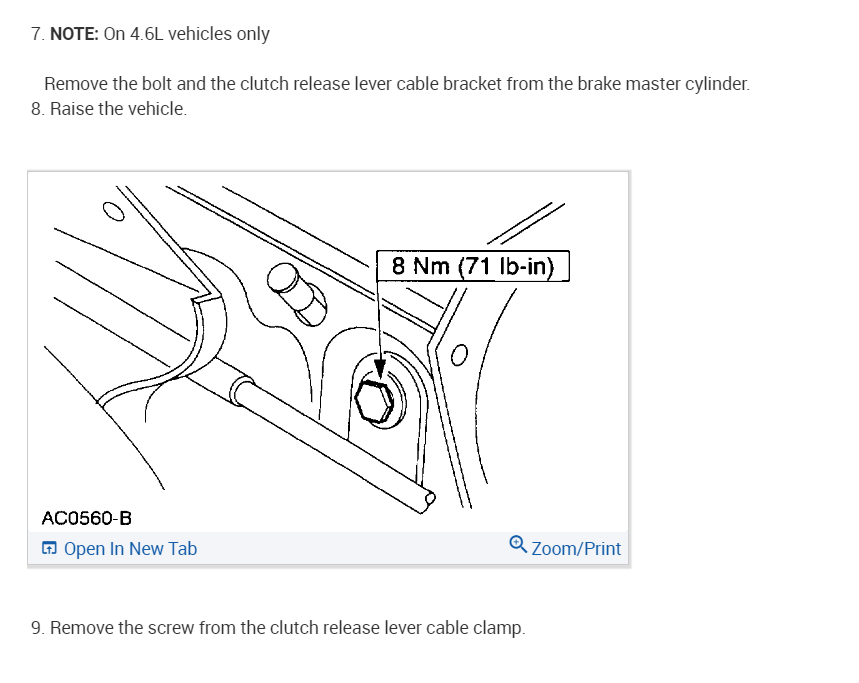Select the Zoom/Print link text
Image resolution: width=859 pixels, height=683 pixels.
point(576,548)
